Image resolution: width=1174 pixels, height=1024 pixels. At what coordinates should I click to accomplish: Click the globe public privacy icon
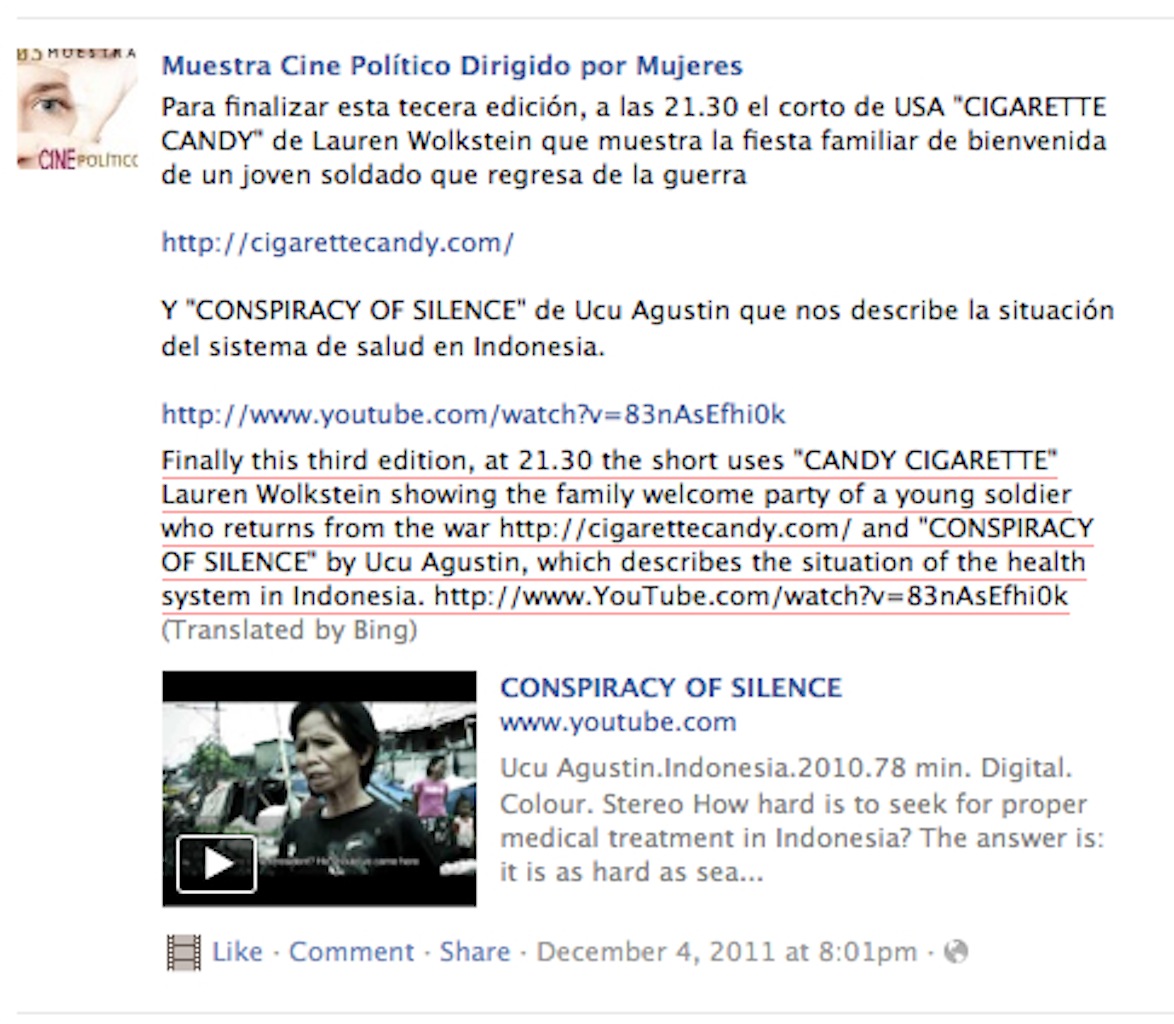(x=956, y=952)
